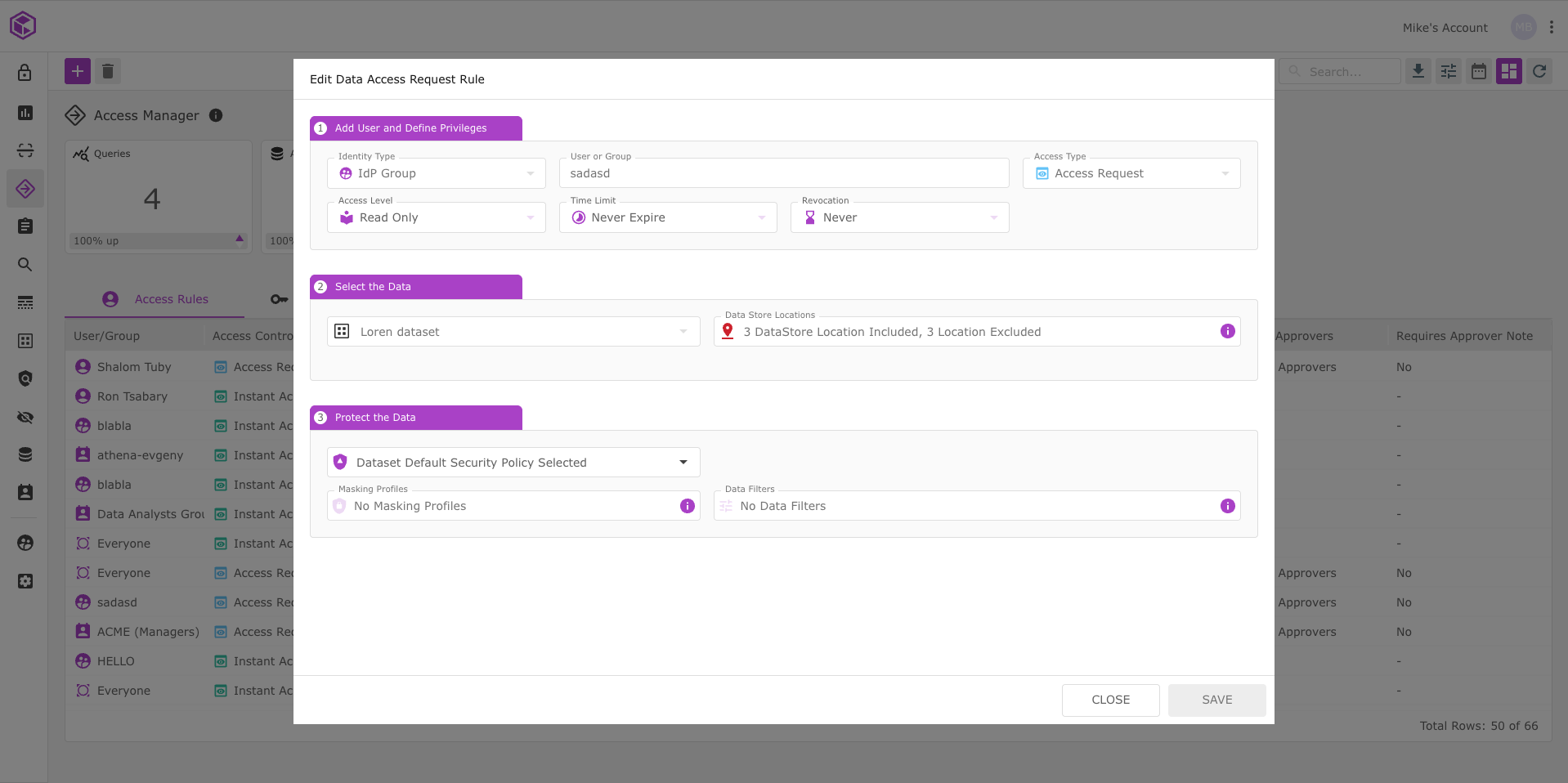Screen dimensions: 1568x783
Task: Click the Data Filters info icon
Action: 1227,506
